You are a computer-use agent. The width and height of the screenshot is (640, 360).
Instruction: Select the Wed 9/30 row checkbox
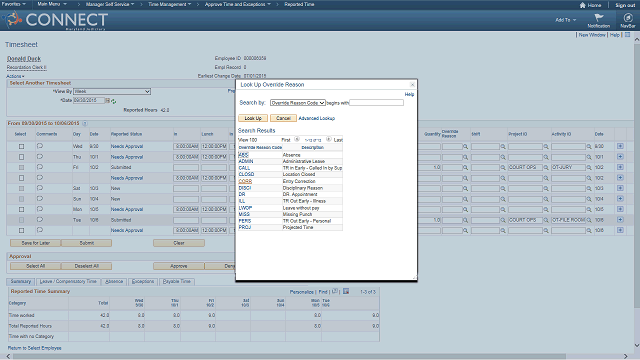22,147
